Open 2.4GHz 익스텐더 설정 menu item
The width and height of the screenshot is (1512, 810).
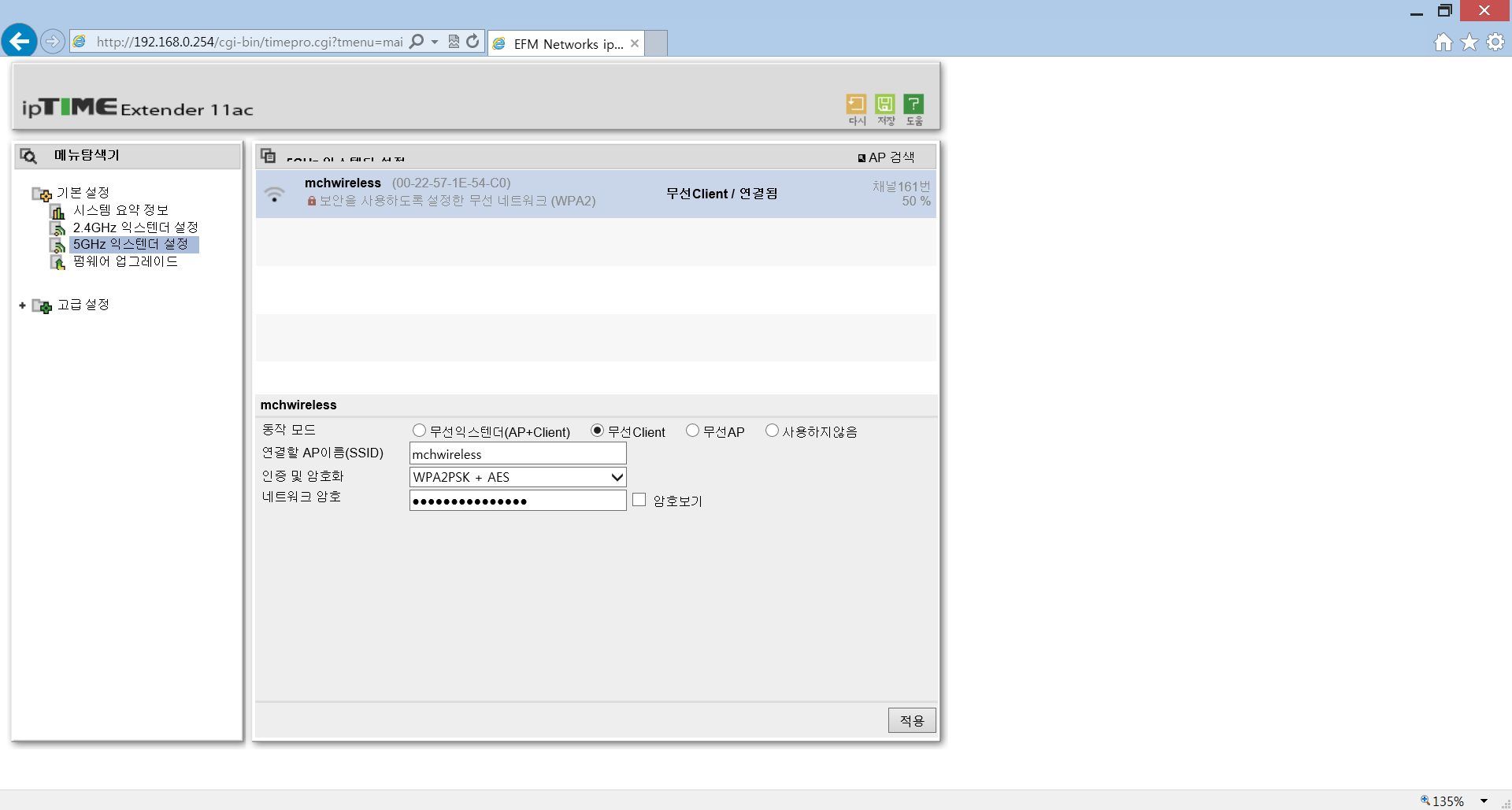coord(135,227)
